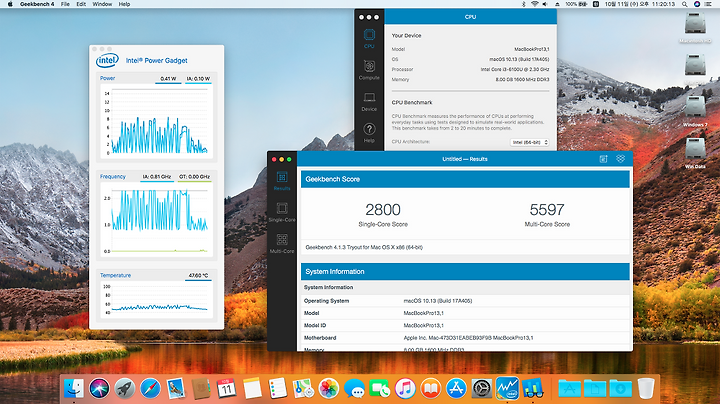Open Notification Center from menu bar
The height and width of the screenshot is (404, 720).
(x=709, y=4)
